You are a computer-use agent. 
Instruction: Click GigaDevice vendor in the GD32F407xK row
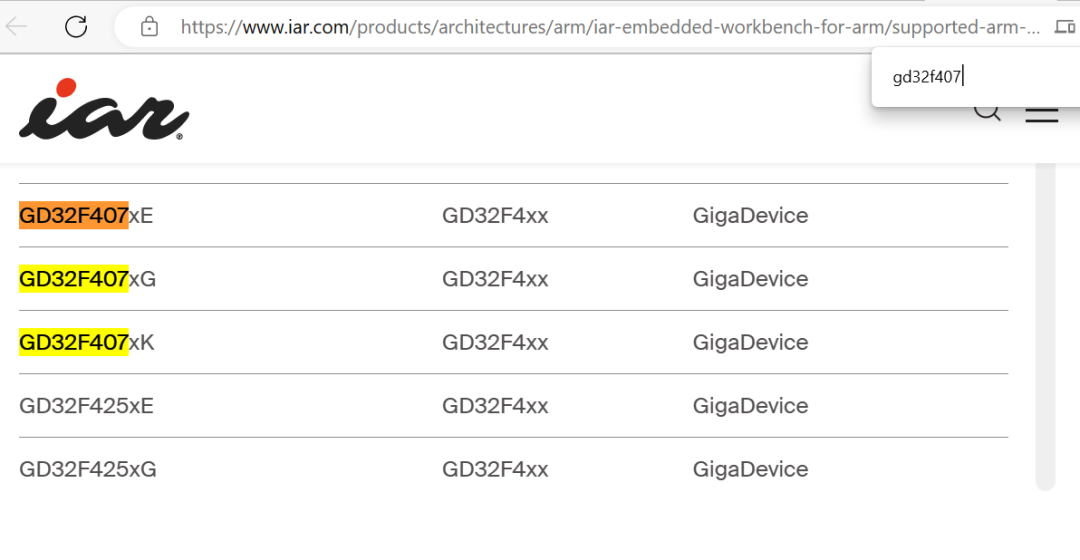click(x=750, y=343)
